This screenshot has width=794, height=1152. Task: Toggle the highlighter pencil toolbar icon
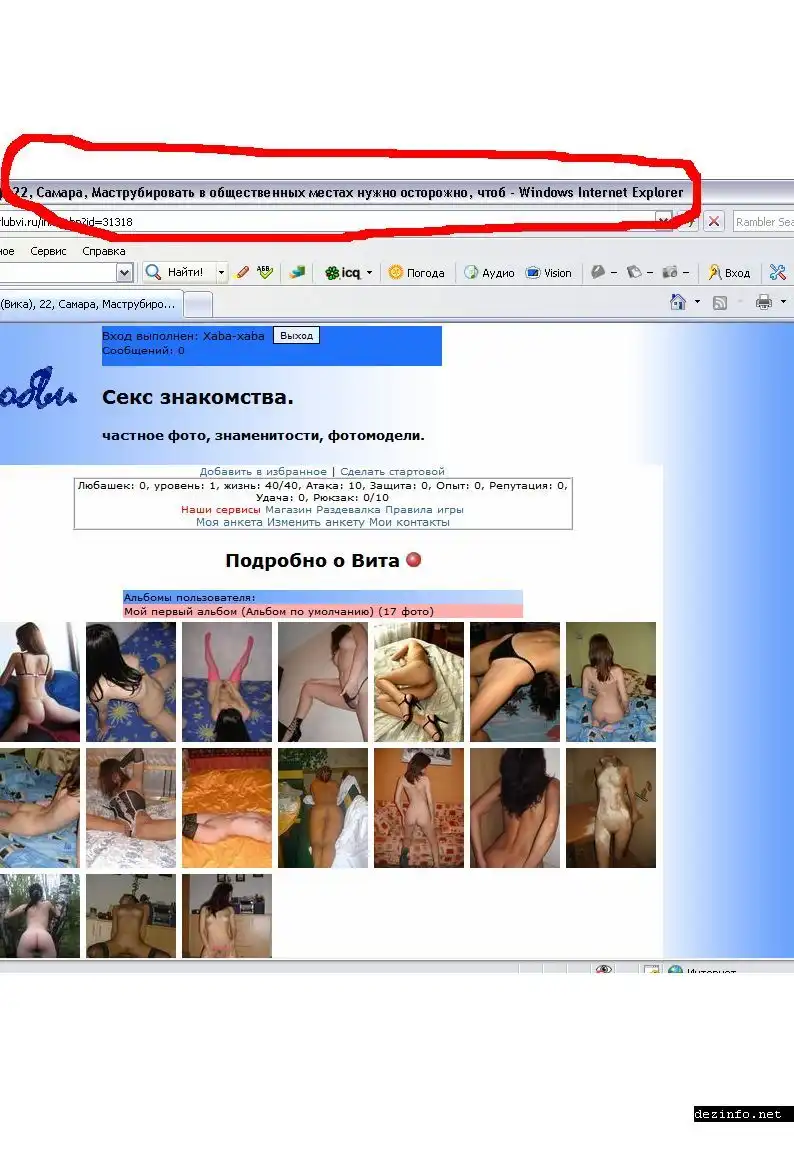tap(242, 272)
